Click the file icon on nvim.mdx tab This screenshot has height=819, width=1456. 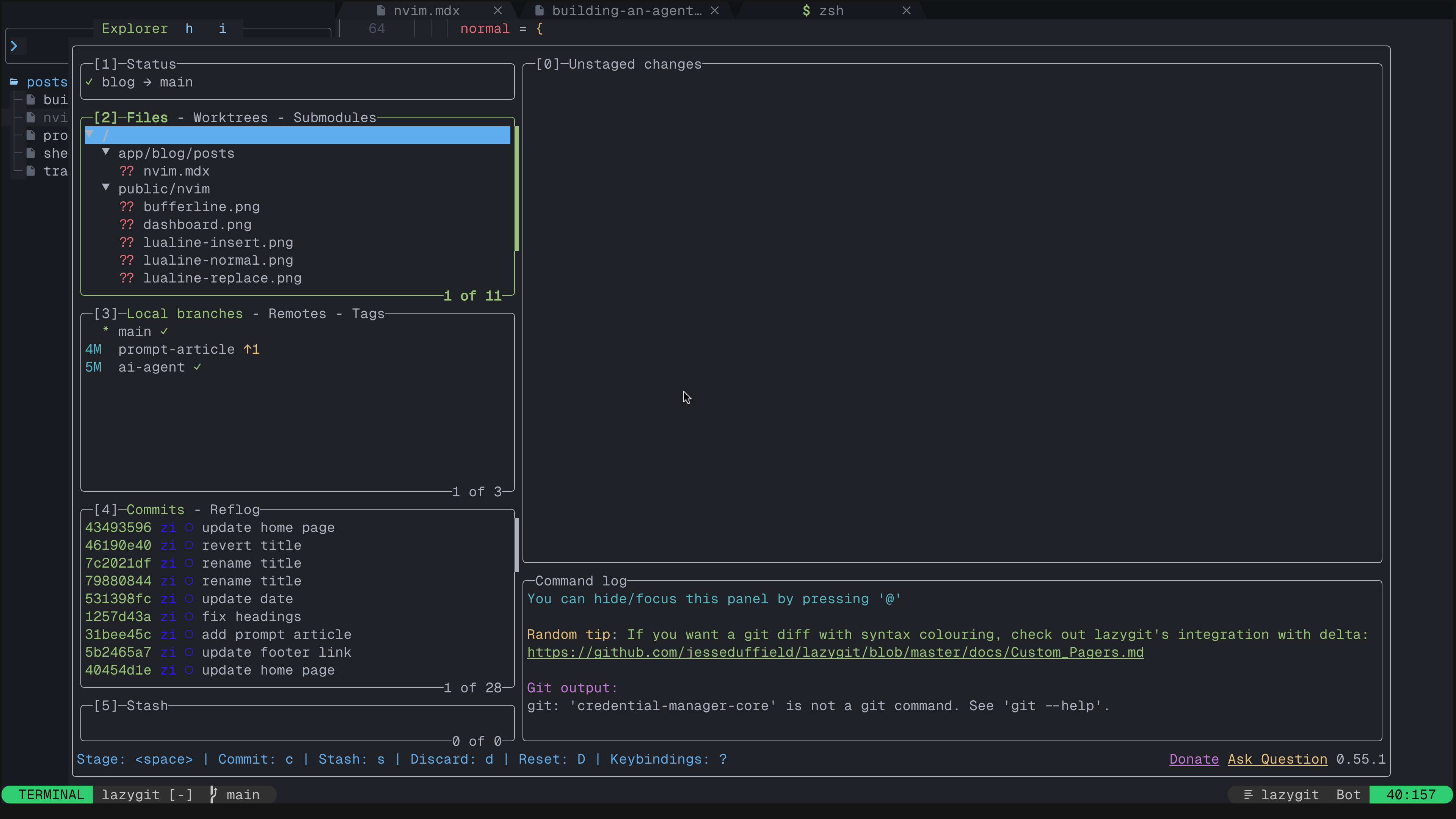coord(381,11)
